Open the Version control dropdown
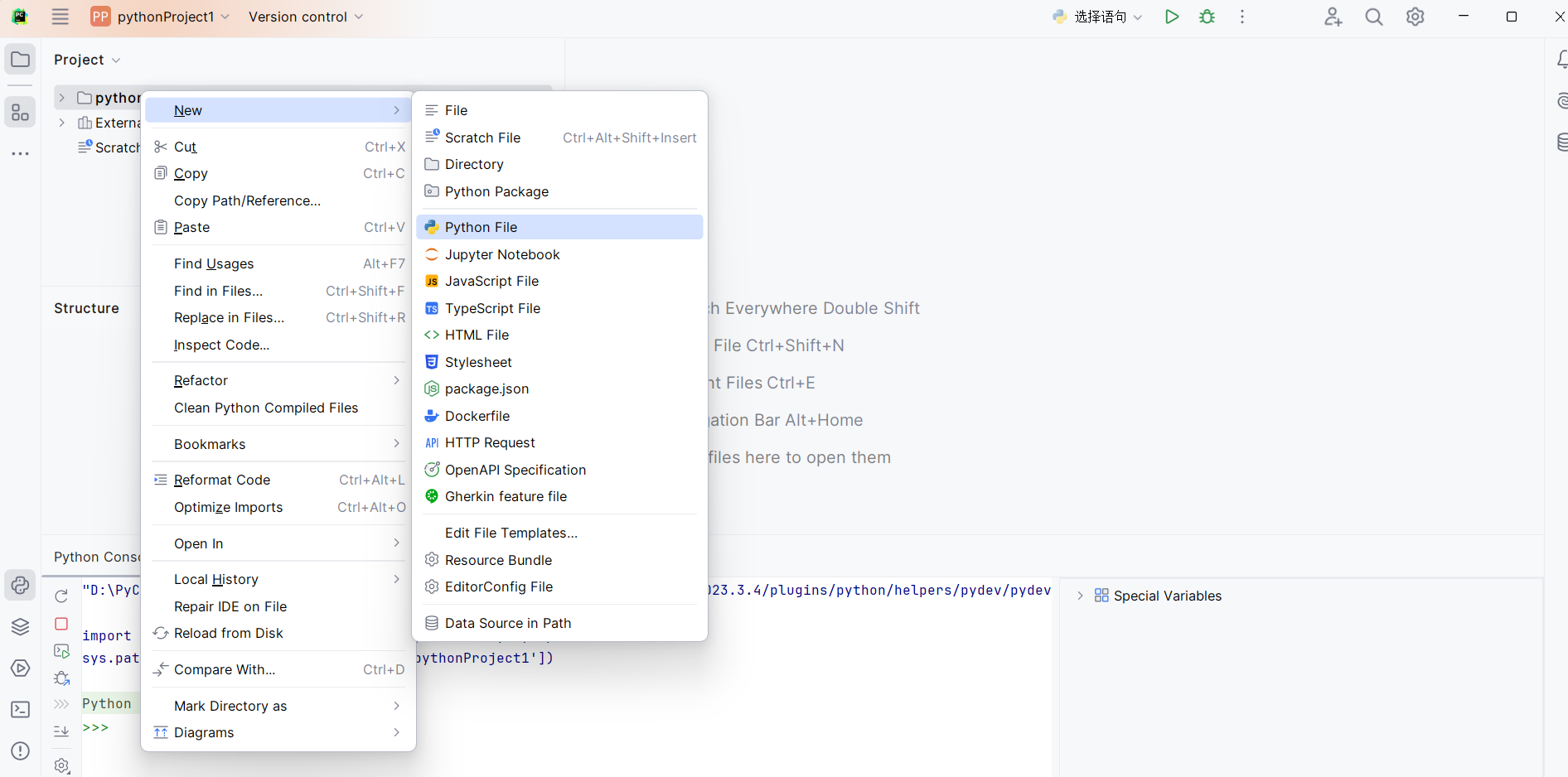 [305, 17]
